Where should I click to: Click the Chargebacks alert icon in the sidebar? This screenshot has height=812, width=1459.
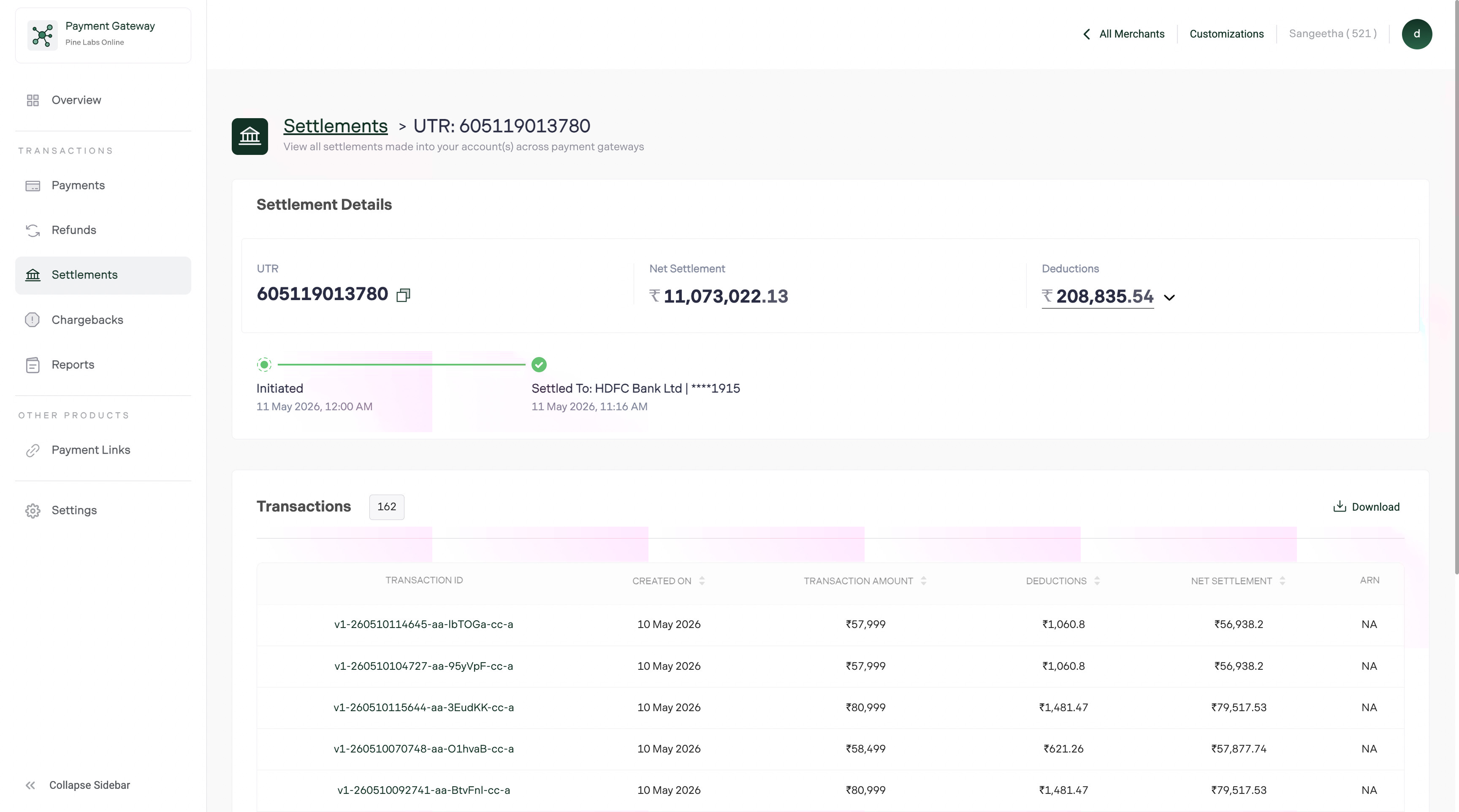point(32,320)
